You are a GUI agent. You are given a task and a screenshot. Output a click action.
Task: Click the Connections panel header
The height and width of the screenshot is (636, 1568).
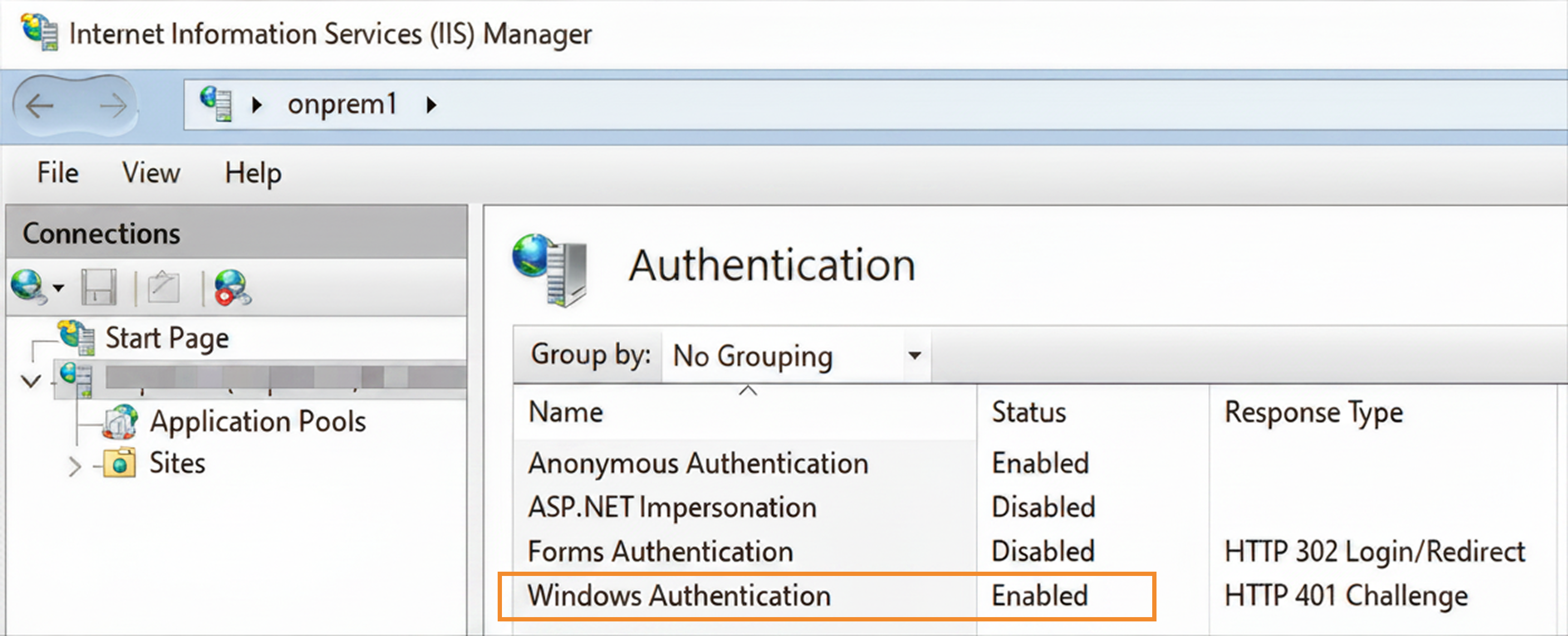coord(236,233)
